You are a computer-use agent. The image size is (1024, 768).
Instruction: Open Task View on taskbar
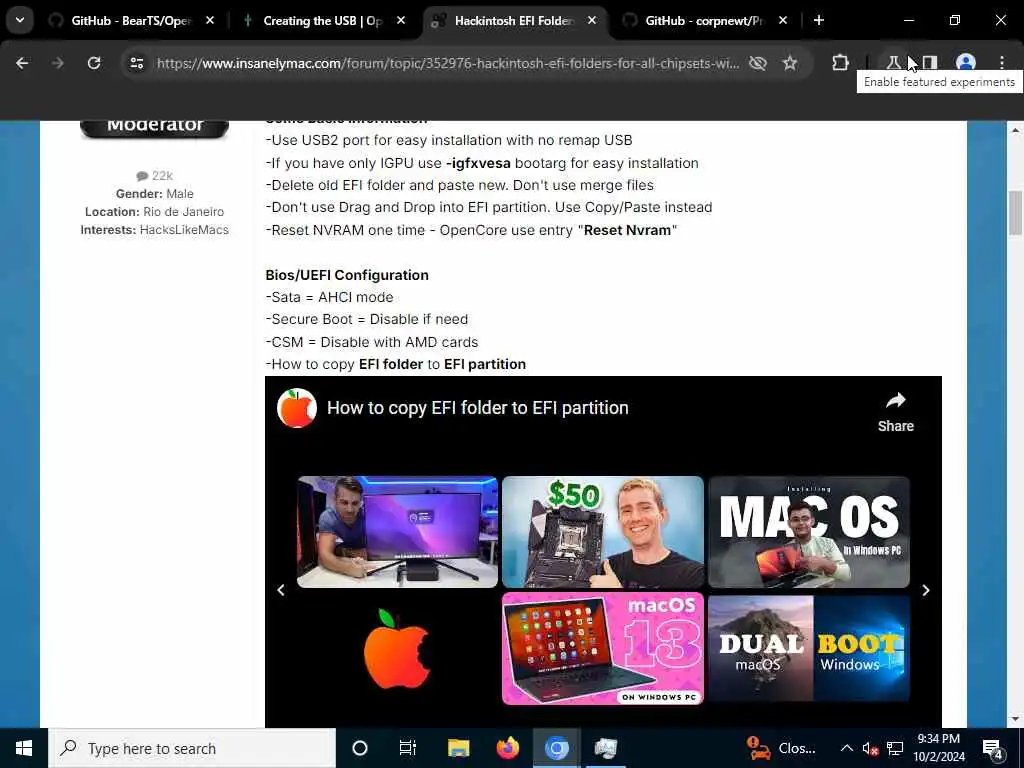(408, 748)
